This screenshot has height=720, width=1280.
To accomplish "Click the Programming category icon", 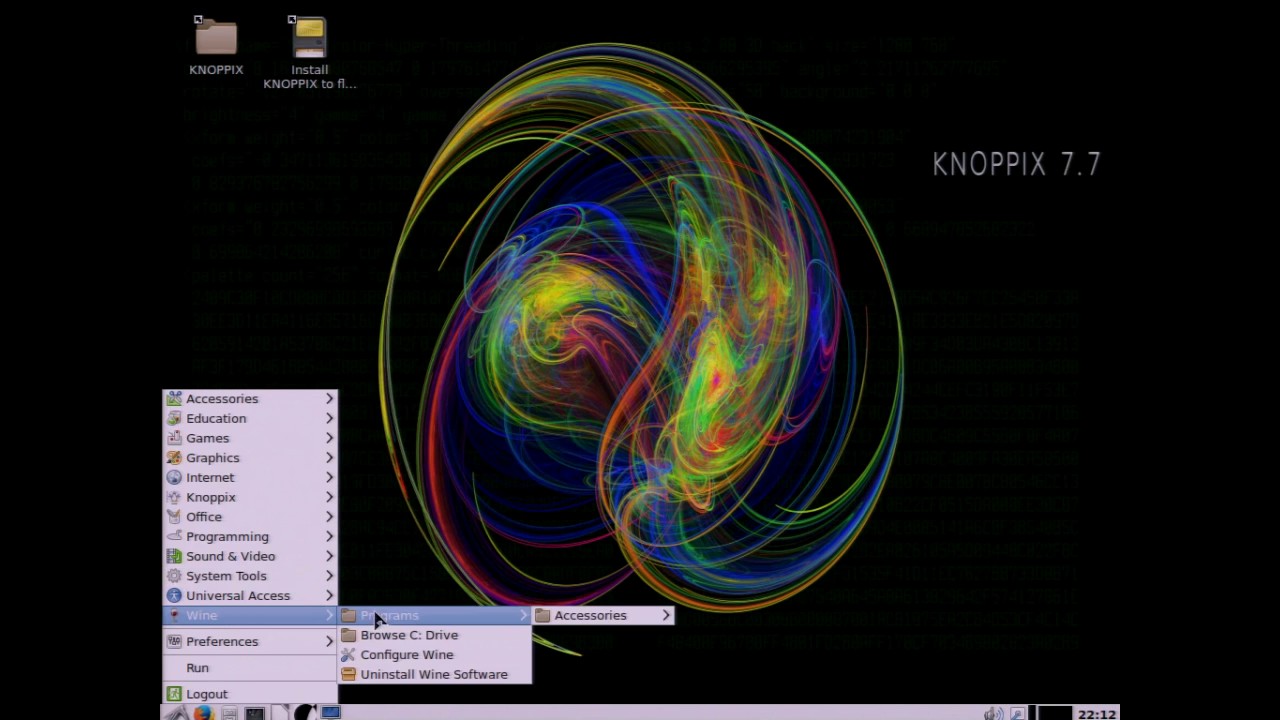I will [x=174, y=536].
